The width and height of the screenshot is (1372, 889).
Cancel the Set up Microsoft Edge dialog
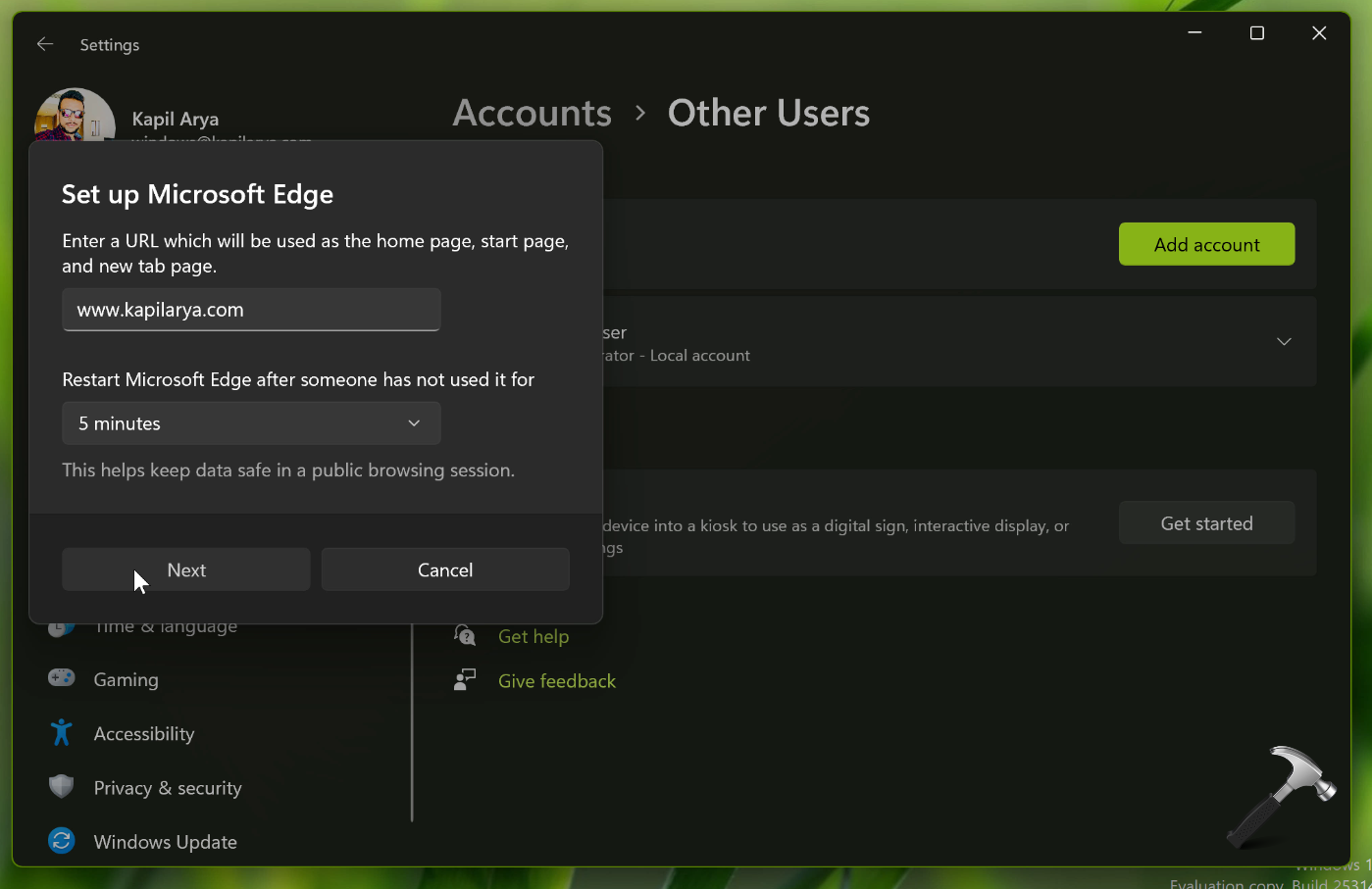(445, 569)
